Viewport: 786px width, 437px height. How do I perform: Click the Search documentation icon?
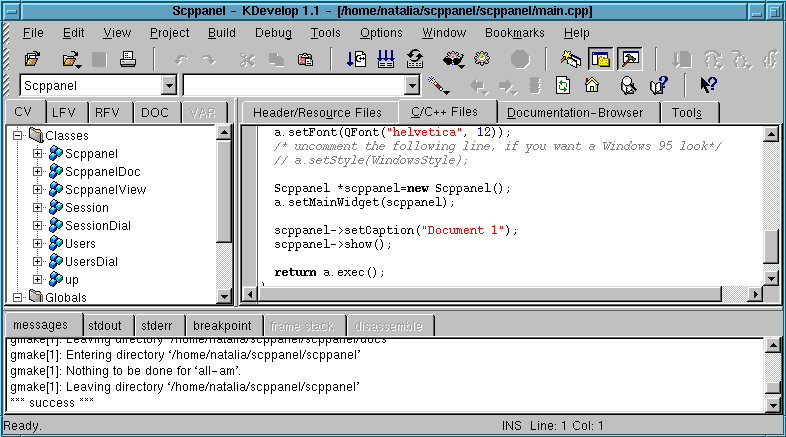click(628, 86)
